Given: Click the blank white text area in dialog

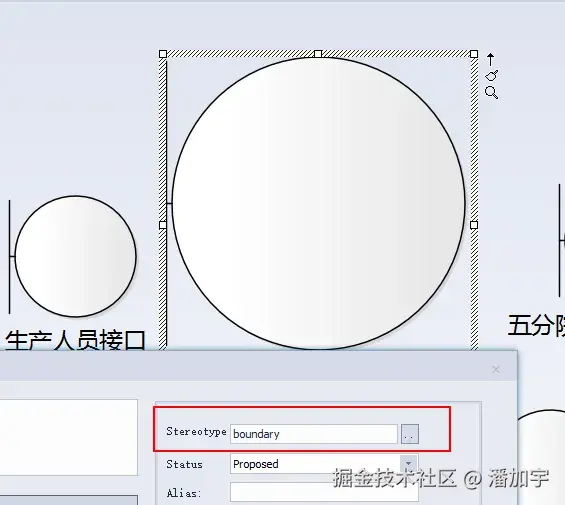Looking at the screenshot, I should coord(68,437).
